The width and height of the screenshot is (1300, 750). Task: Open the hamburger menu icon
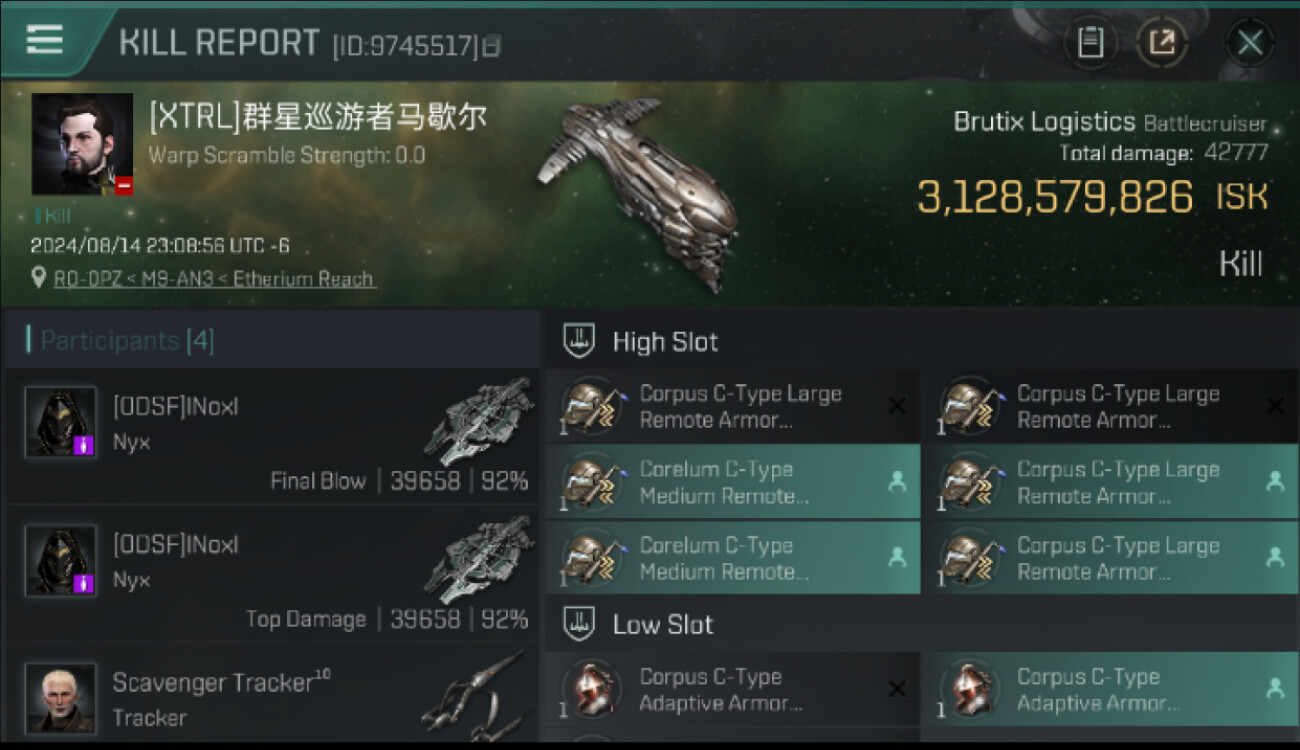[45, 40]
